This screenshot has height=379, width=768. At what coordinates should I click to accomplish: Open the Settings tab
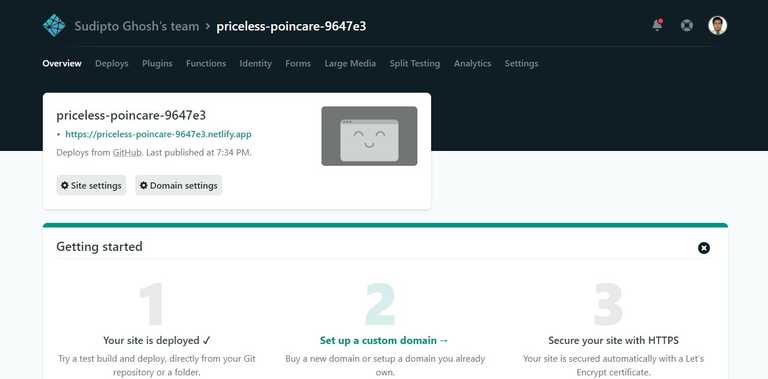coord(521,64)
